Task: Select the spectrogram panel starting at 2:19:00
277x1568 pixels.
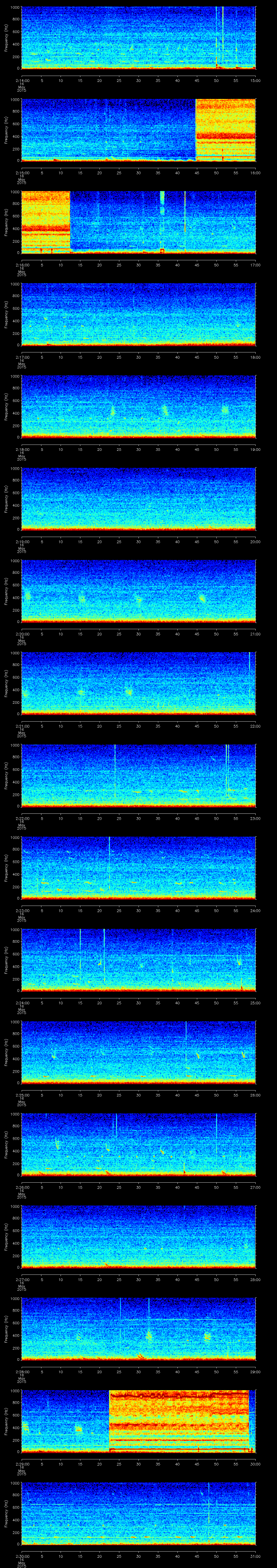Action: [139, 499]
